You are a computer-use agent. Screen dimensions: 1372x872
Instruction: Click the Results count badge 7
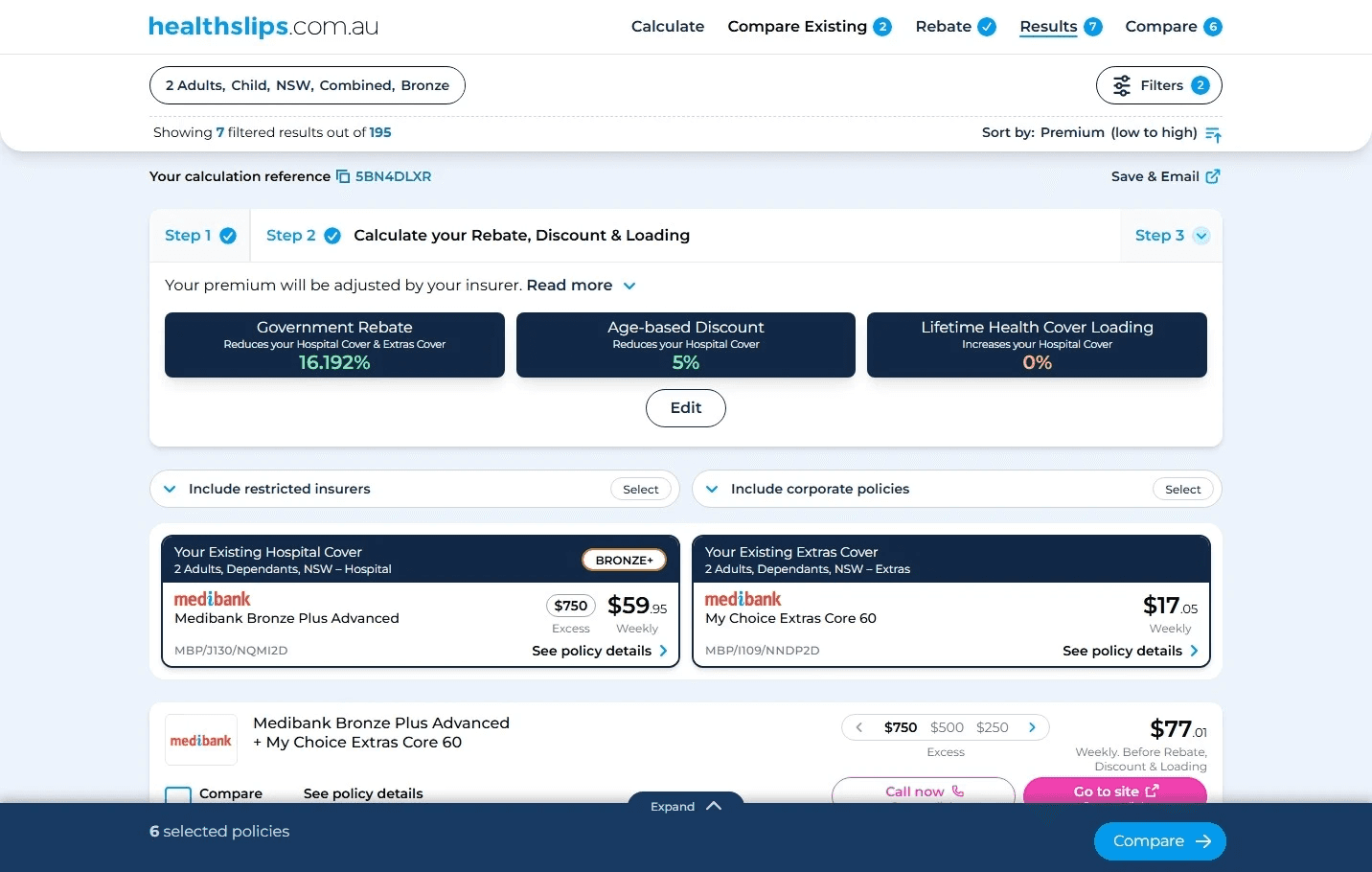tap(1092, 27)
